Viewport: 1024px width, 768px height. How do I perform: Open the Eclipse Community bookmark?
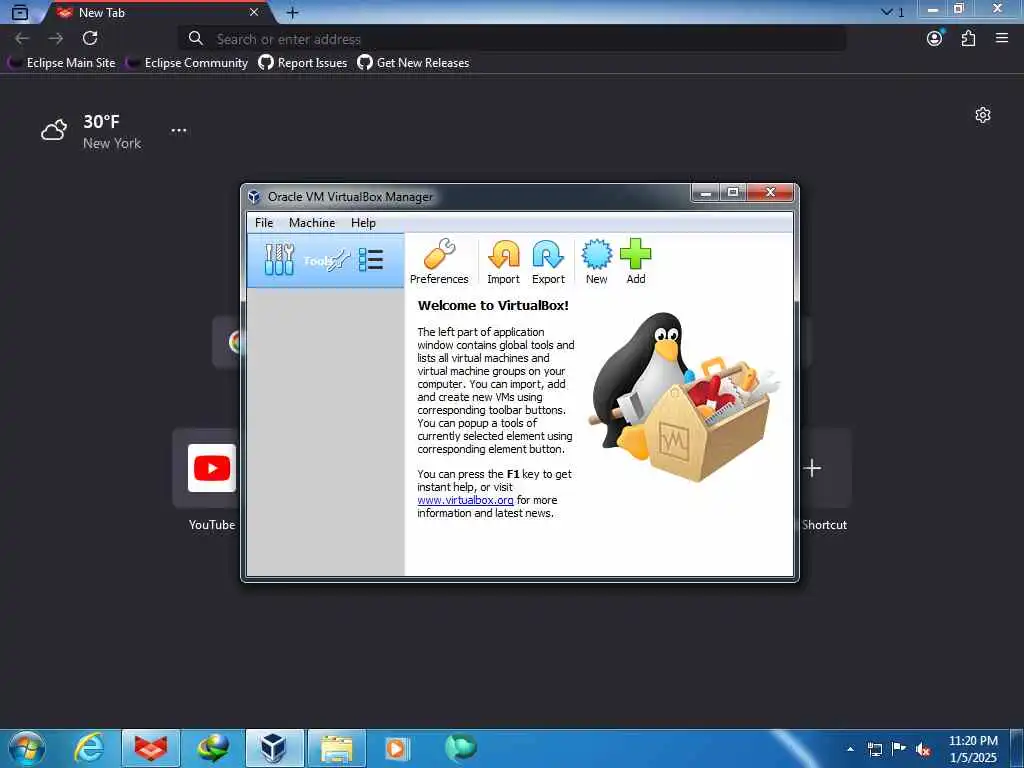187,63
